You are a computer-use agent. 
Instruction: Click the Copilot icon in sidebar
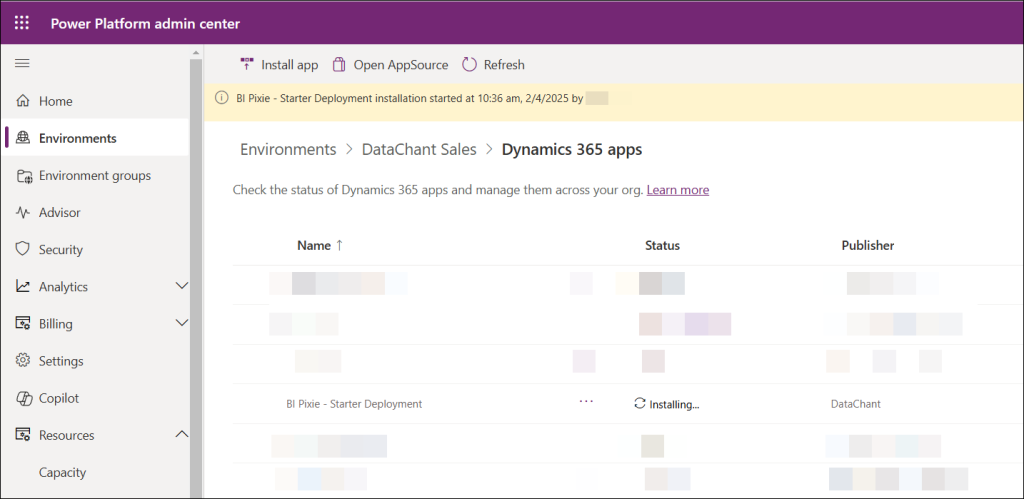23,398
